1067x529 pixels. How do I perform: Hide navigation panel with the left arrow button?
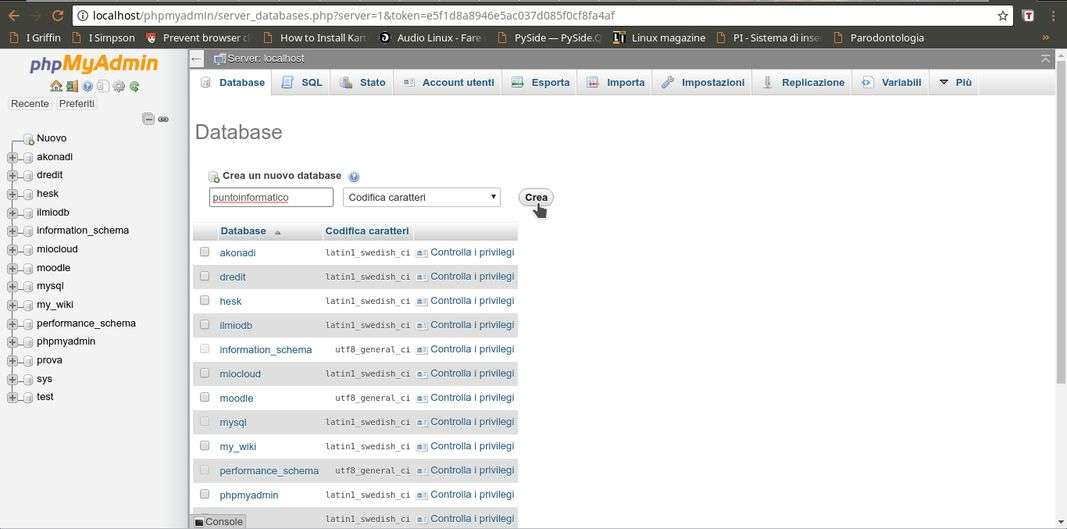click(197, 59)
